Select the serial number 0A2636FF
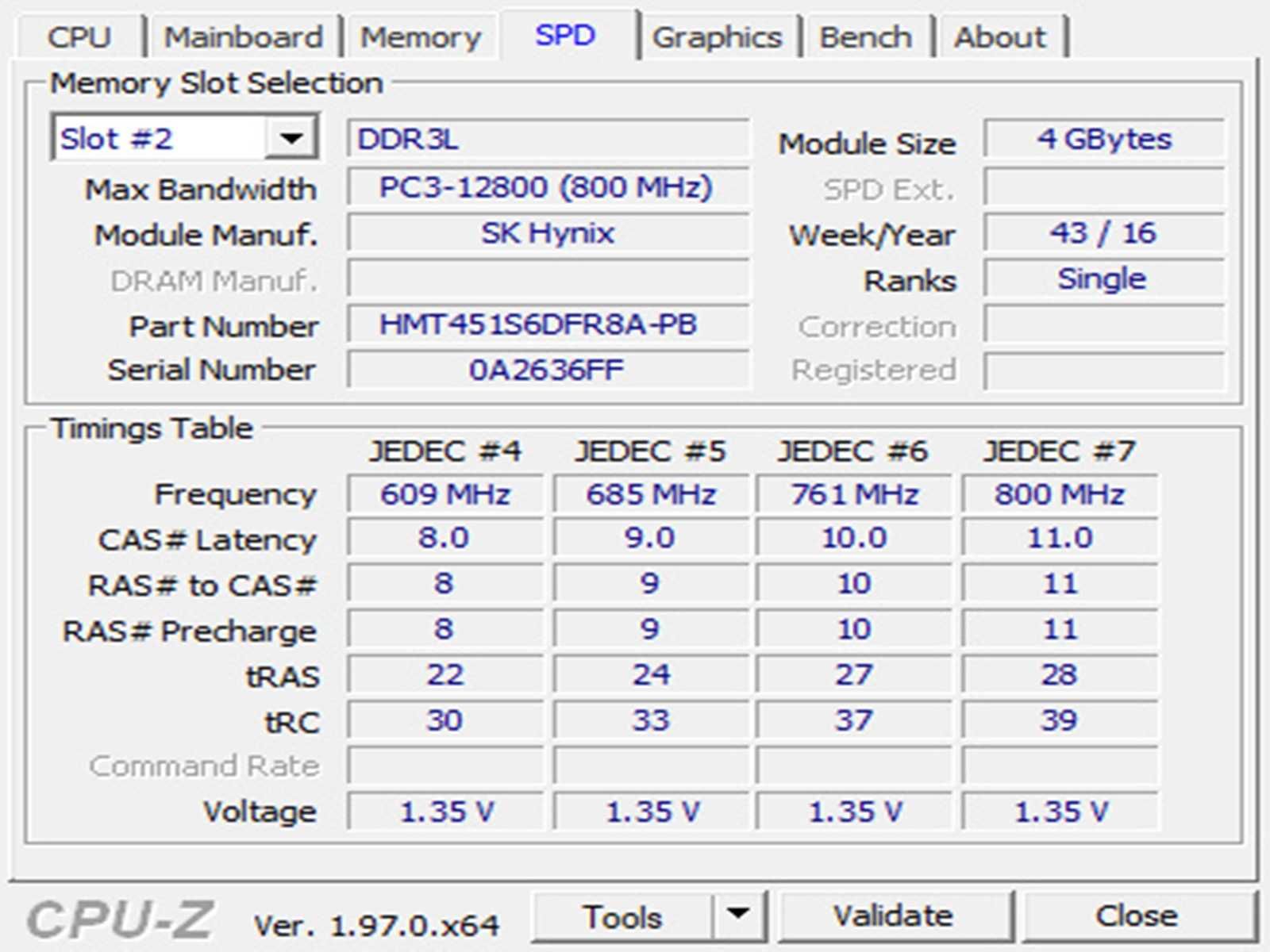This screenshot has height=952, width=1270. [x=548, y=370]
